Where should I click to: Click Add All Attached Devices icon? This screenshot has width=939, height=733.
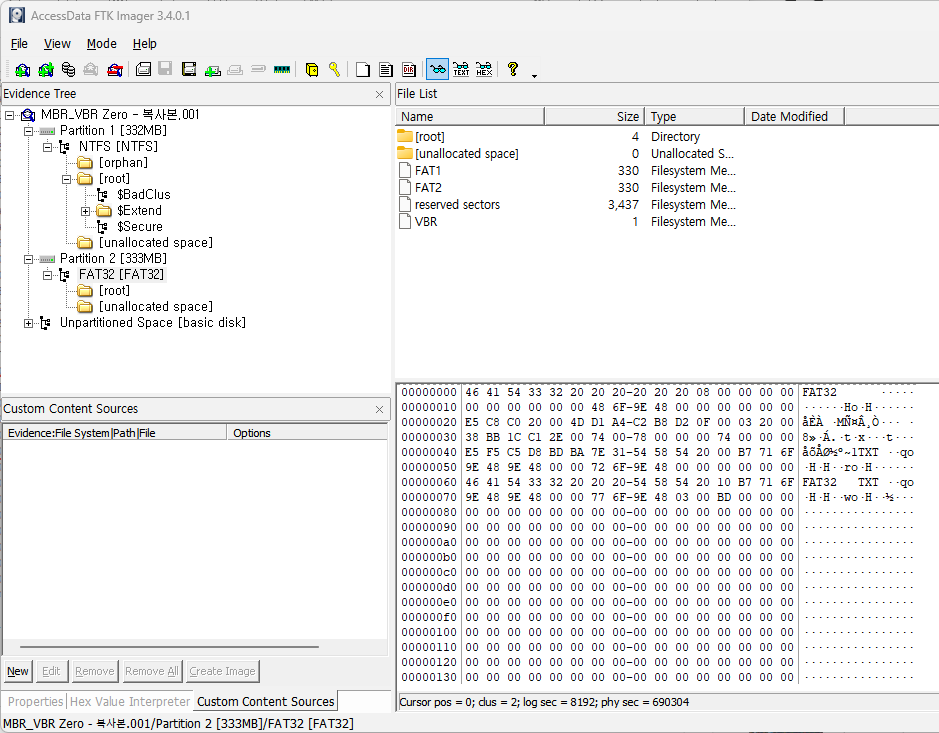click(46, 69)
